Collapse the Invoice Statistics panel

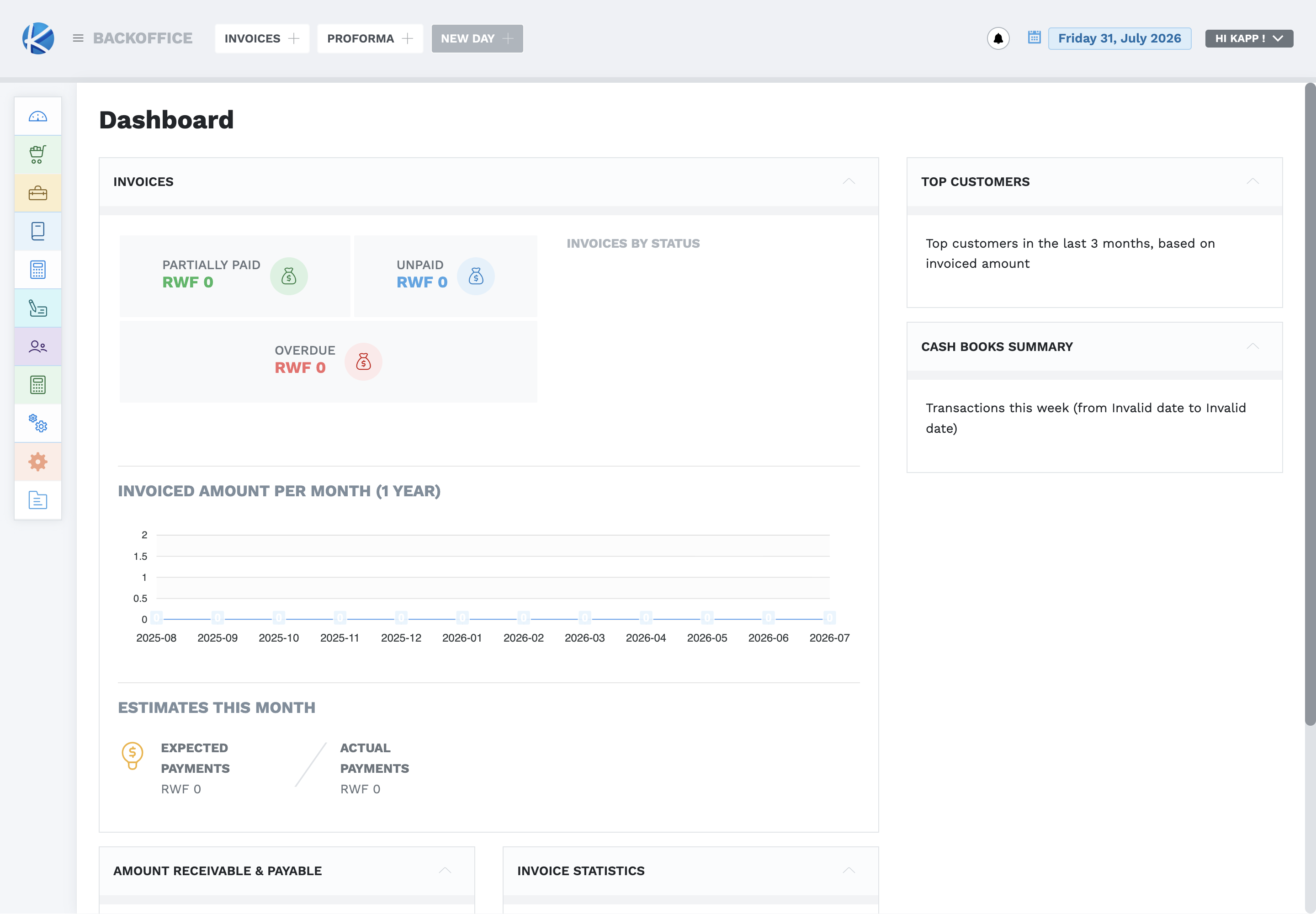pyautogui.click(x=849, y=871)
